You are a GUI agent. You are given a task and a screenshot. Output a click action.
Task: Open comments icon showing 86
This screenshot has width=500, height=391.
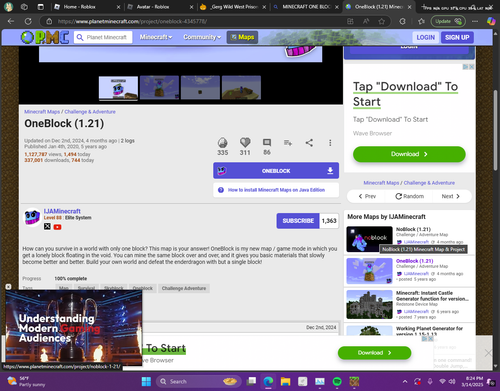pos(267,142)
